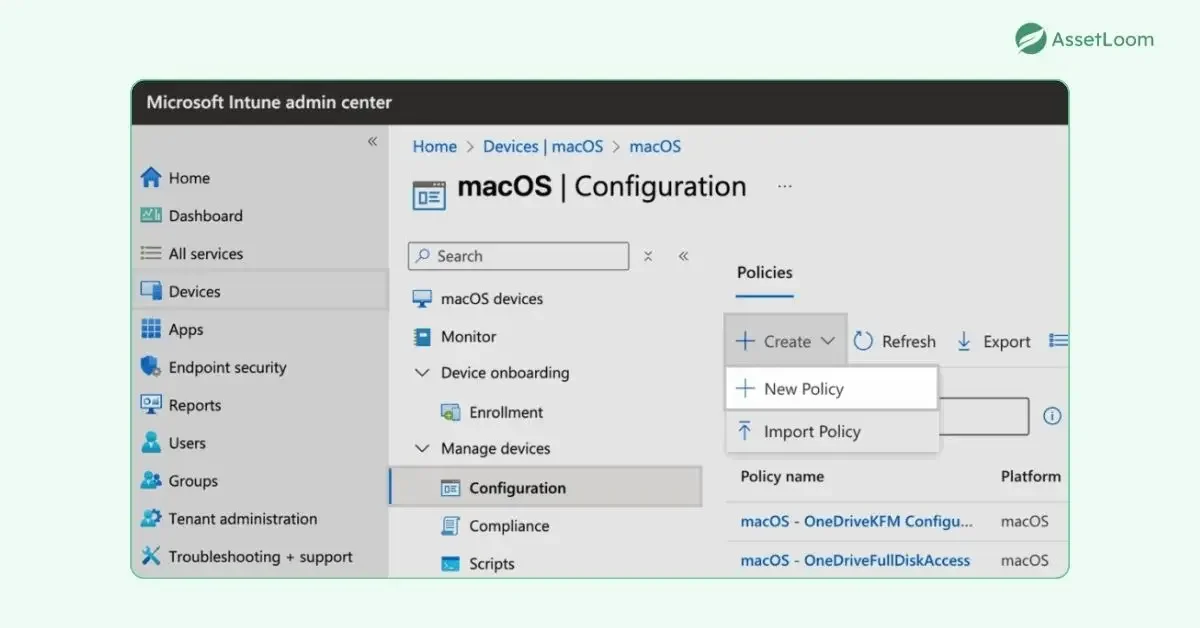Click the clear X beside Search box
This screenshot has height=628, width=1200.
[648, 256]
